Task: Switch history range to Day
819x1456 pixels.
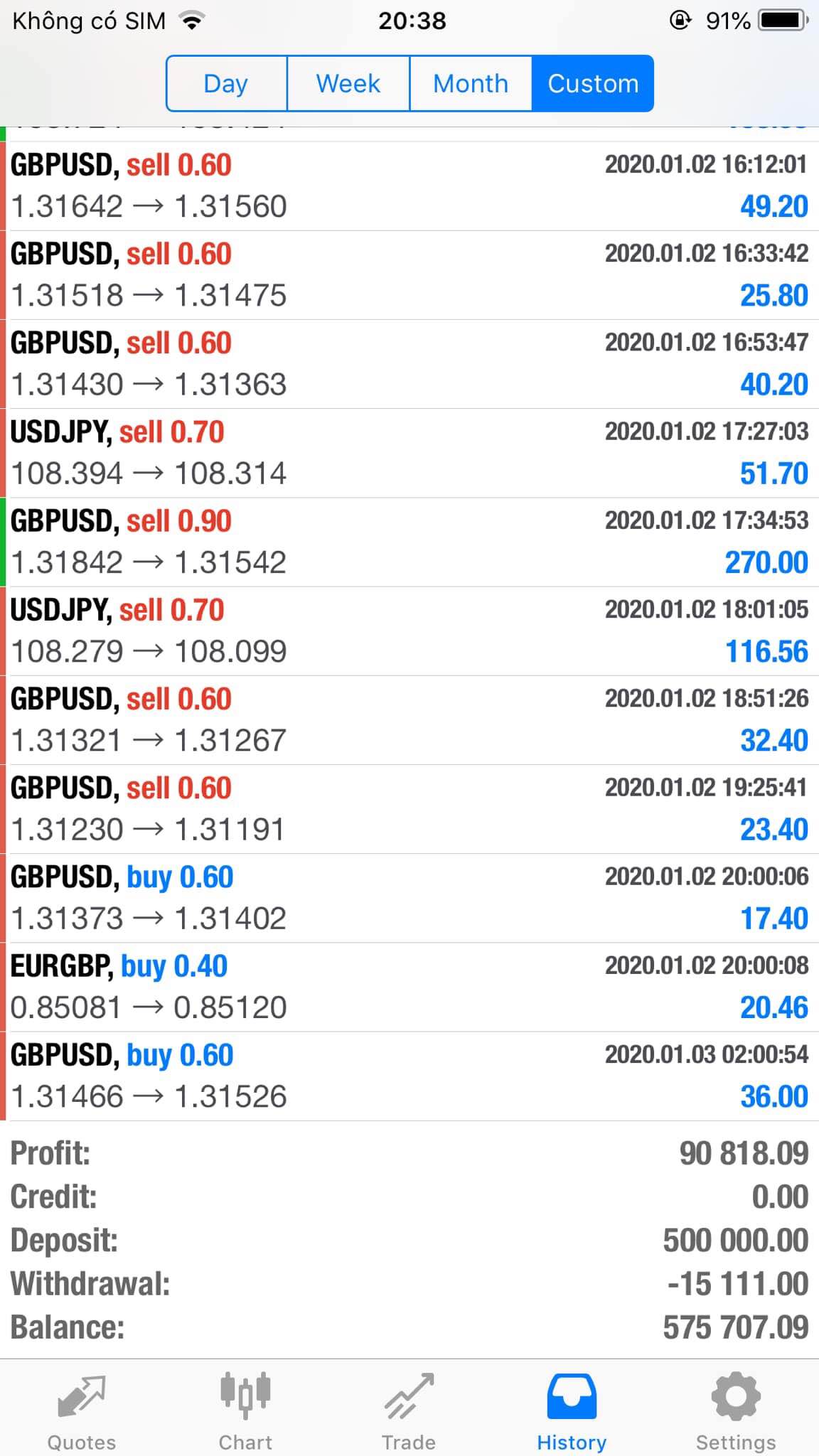Action: click(x=226, y=84)
